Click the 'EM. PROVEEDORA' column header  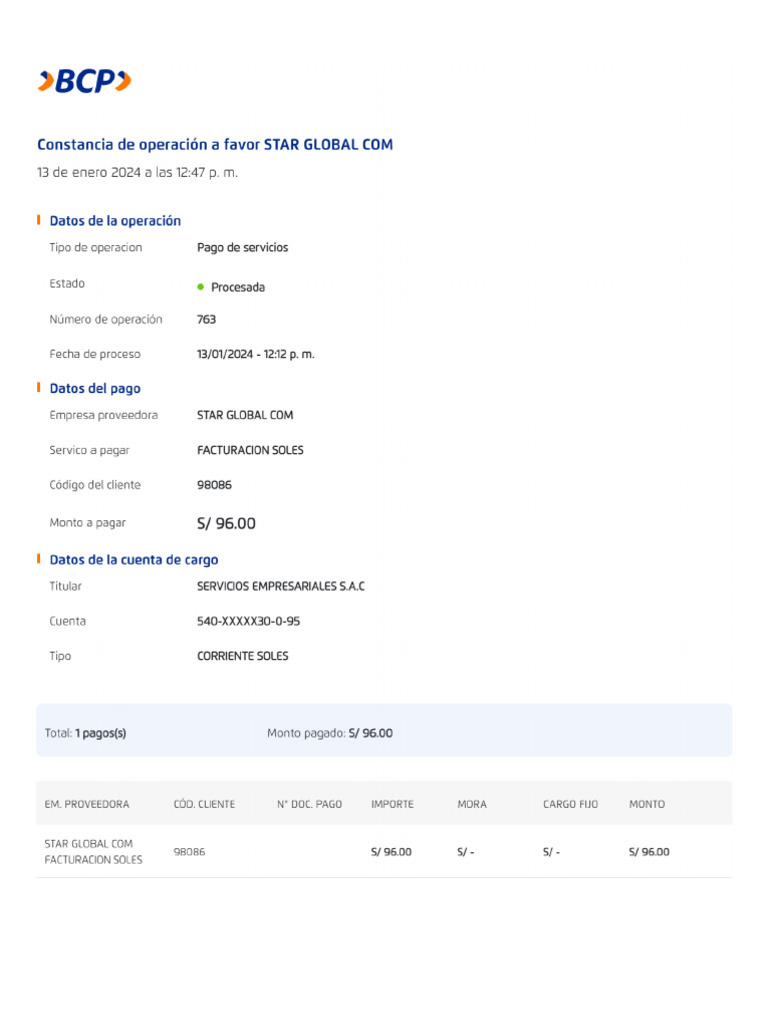(87, 805)
